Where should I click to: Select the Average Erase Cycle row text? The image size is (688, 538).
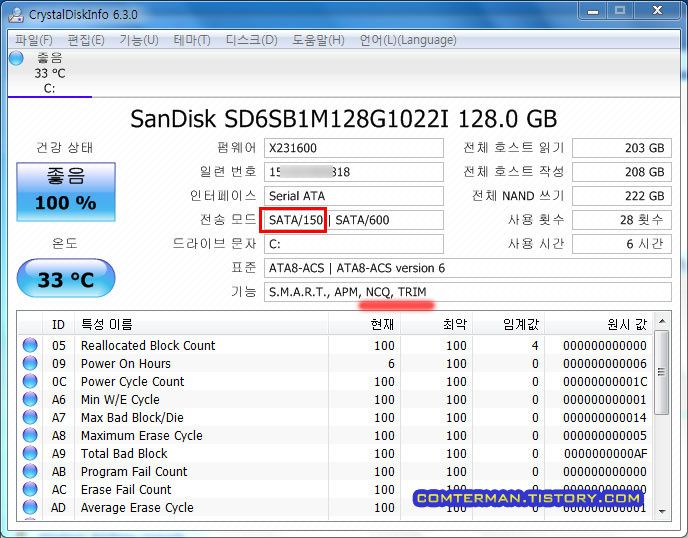click(137, 508)
